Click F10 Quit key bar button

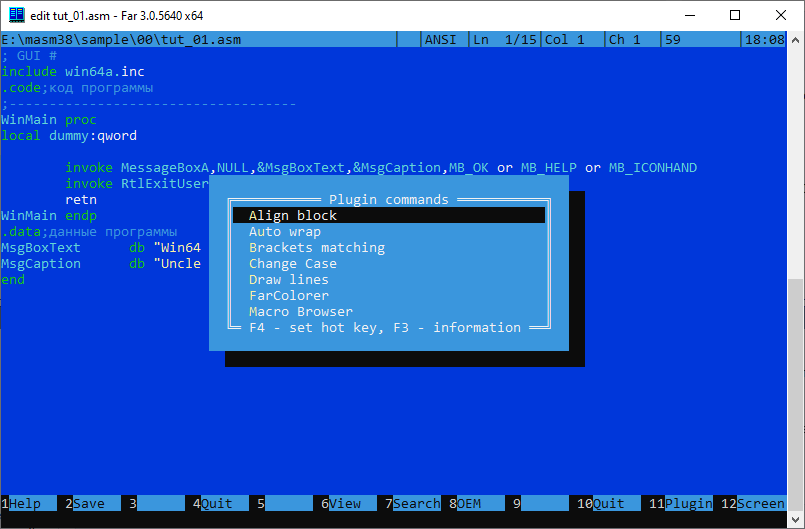pos(608,504)
